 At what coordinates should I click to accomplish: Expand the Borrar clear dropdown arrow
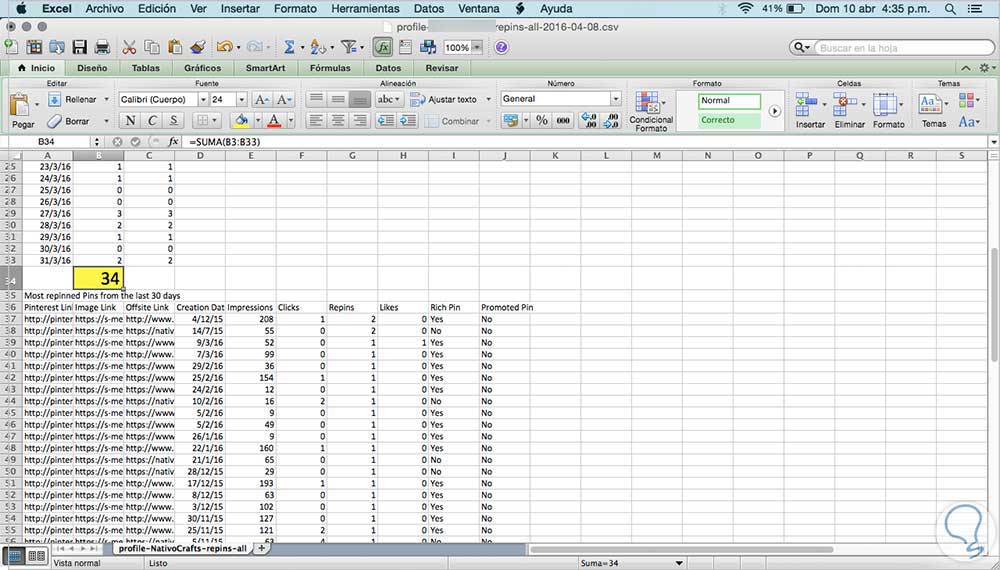(106, 121)
